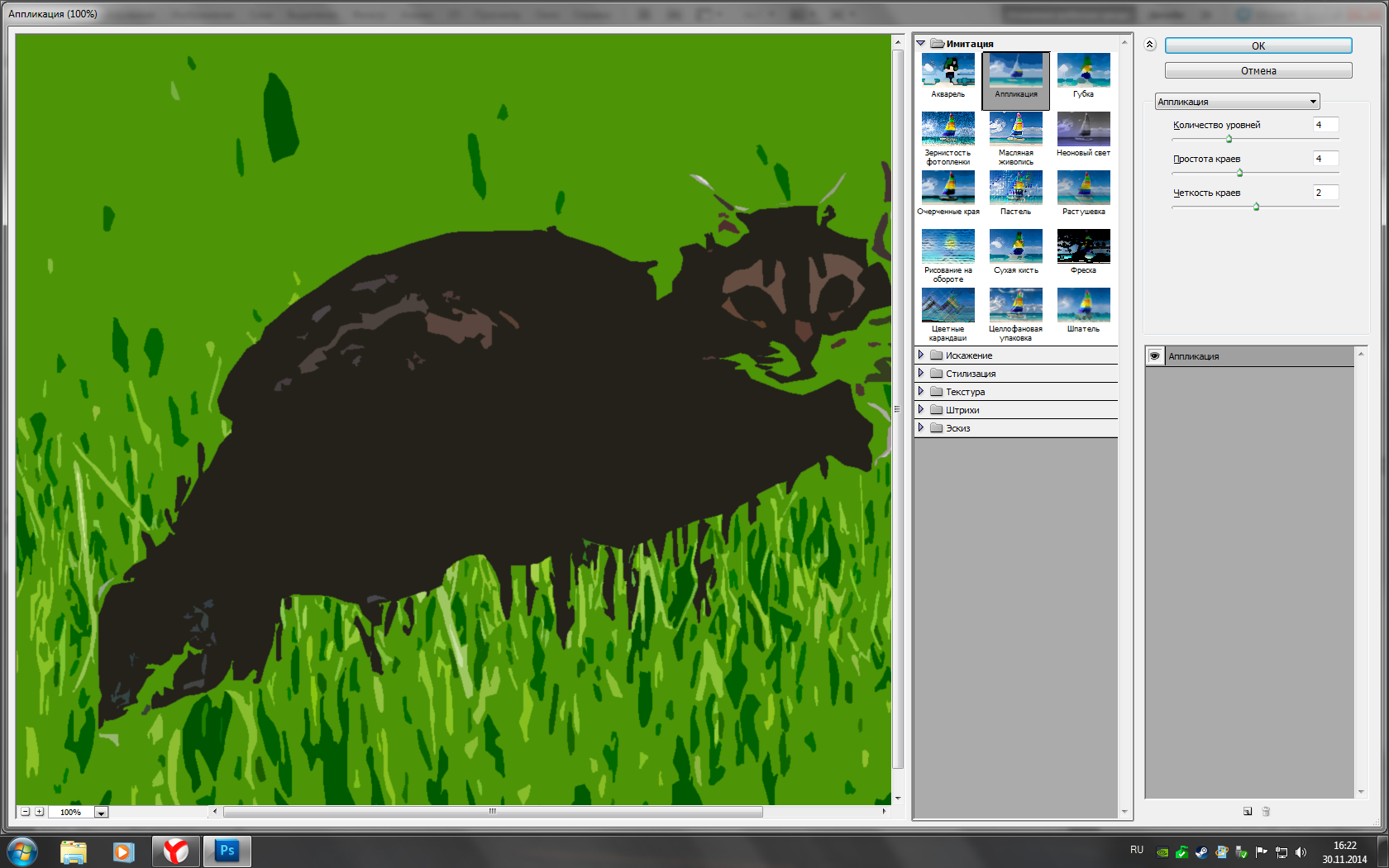
Task: Click the delete effect layer trash icon
Action: (x=1266, y=811)
